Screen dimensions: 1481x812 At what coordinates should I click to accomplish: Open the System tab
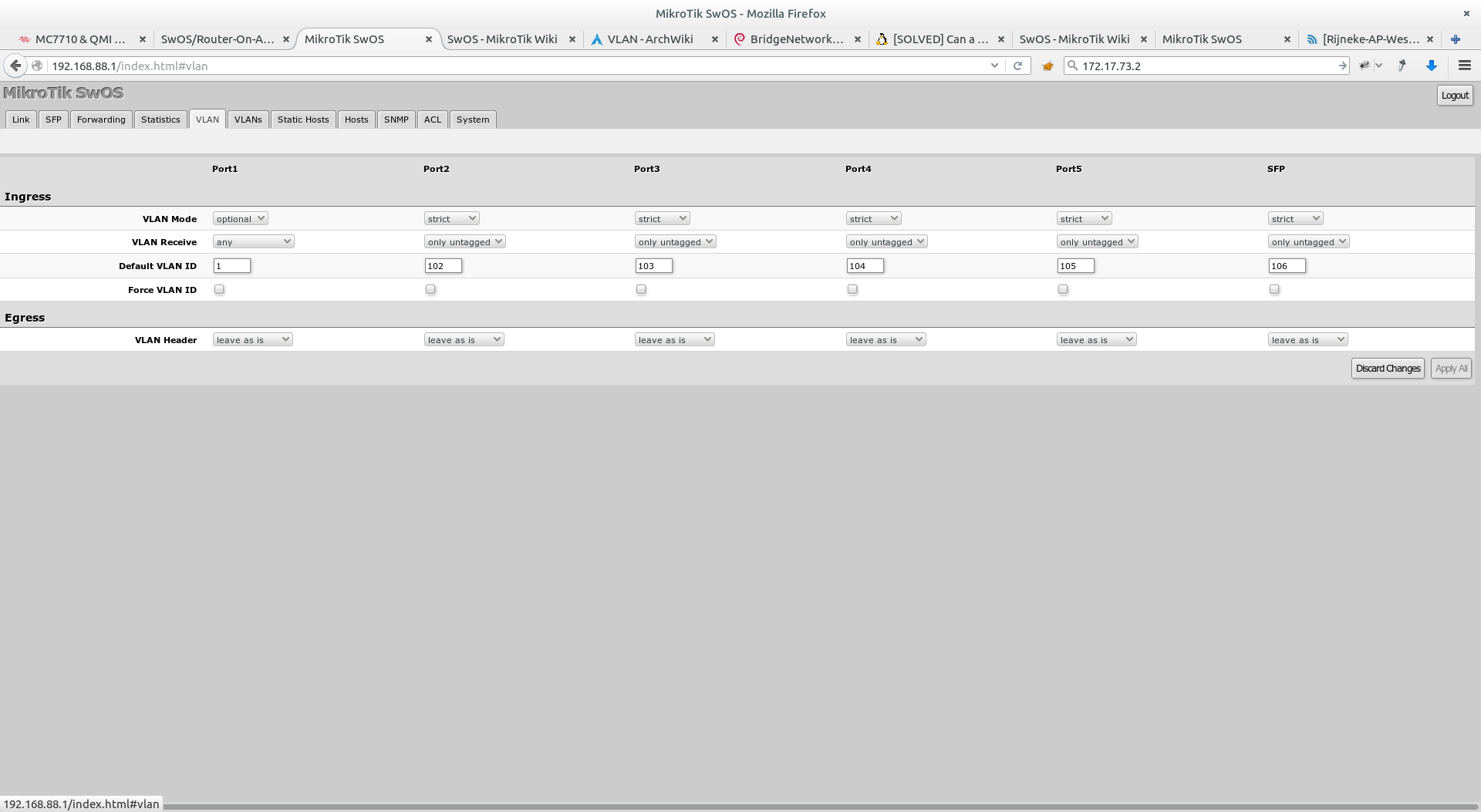[x=472, y=120]
